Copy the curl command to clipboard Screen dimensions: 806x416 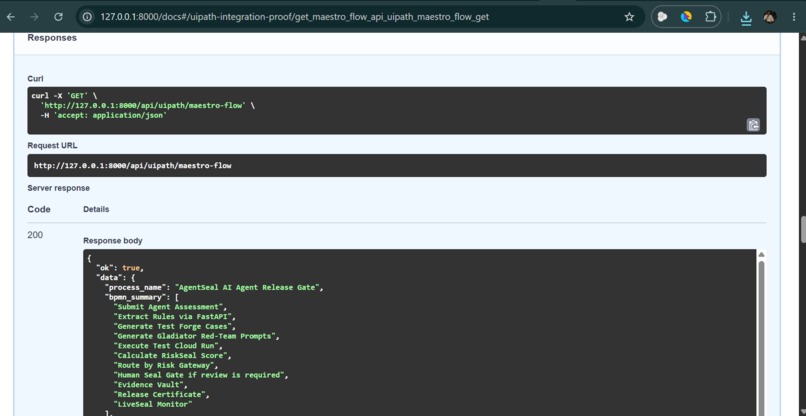[753, 124]
